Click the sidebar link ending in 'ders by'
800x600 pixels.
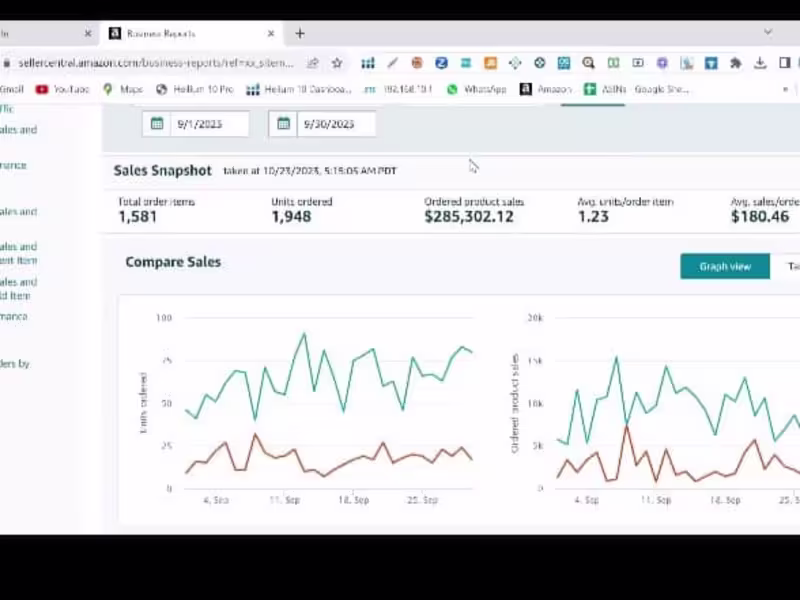coord(15,364)
